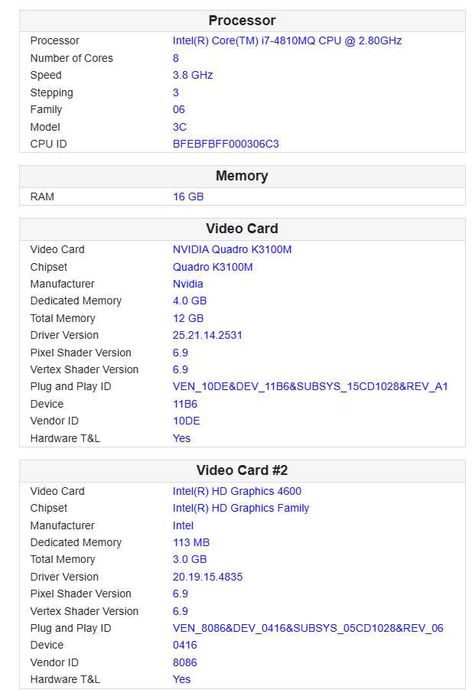Select the Video Card #2 header
Viewport: 472px width, 699px height.
click(242, 470)
